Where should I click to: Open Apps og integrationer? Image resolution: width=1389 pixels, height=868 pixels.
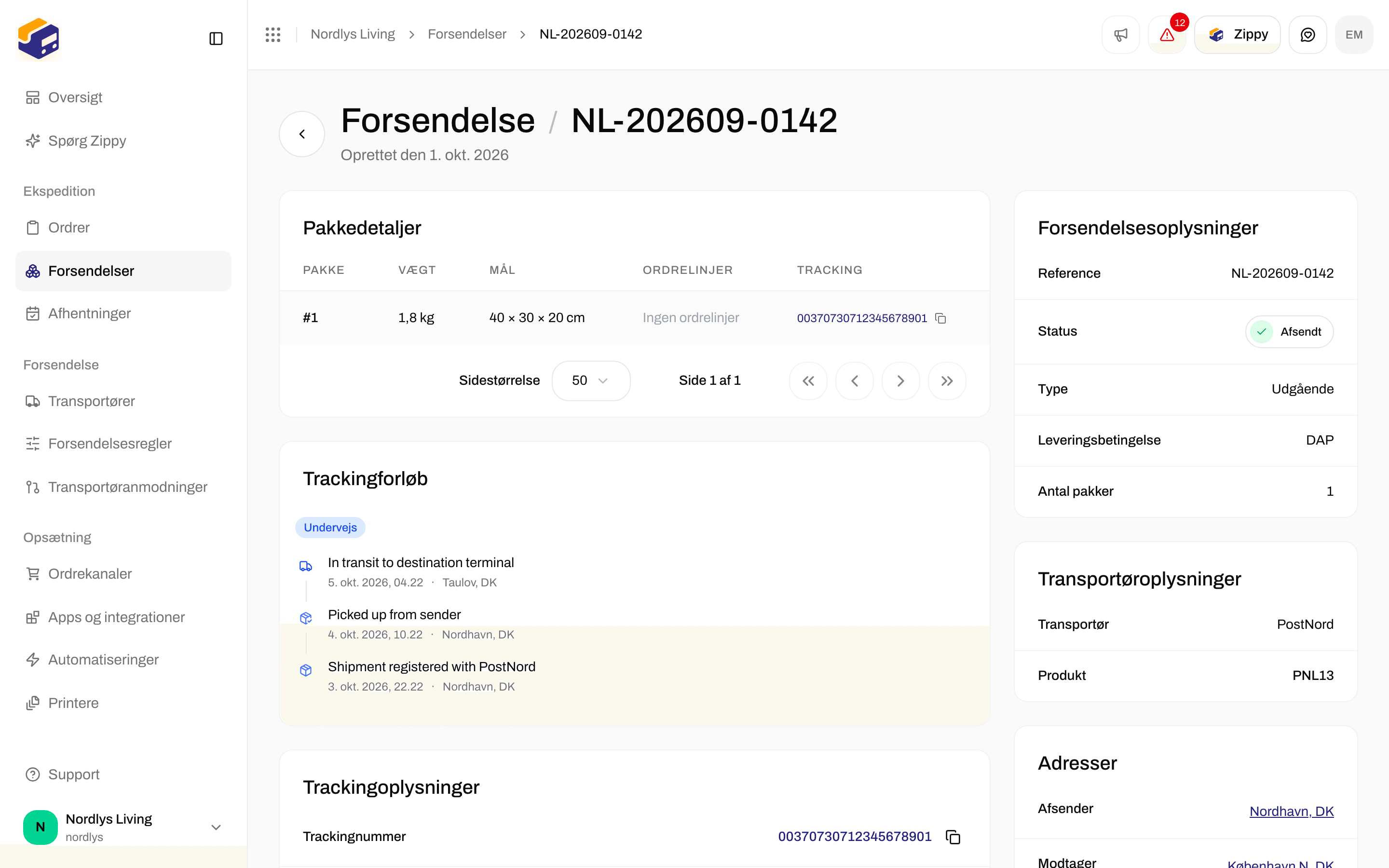pos(123,617)
